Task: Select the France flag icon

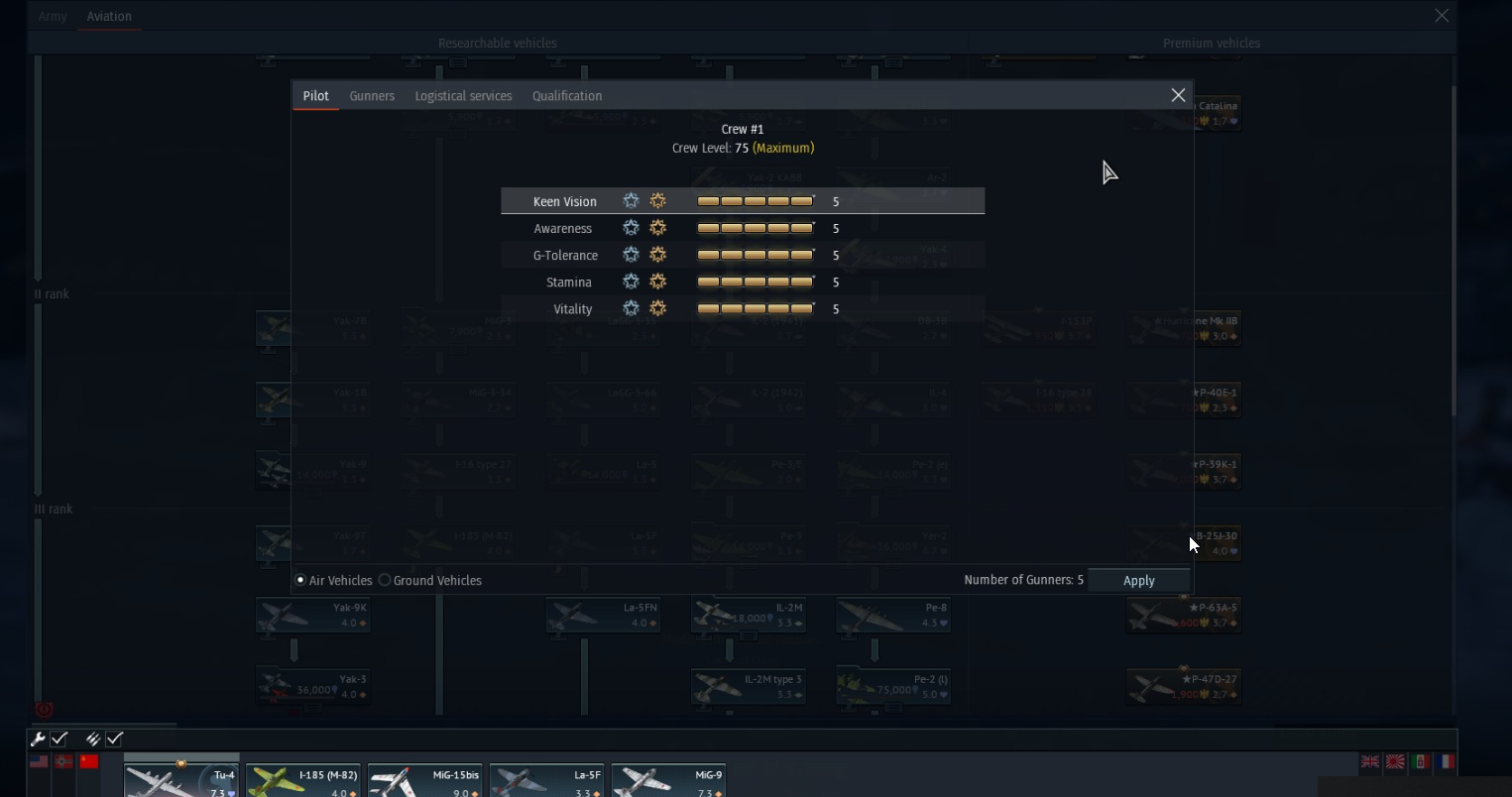Action: tap(1447, 761)
